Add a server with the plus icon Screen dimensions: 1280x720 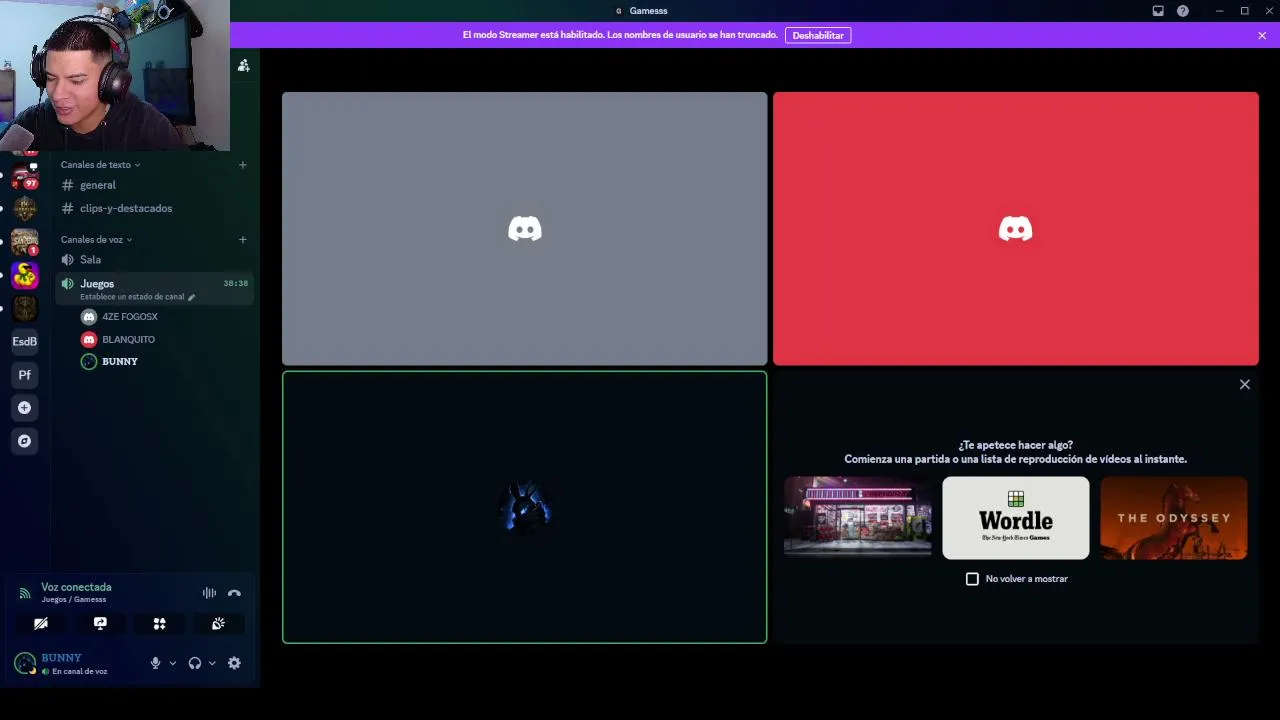click(x=25, y=408)
